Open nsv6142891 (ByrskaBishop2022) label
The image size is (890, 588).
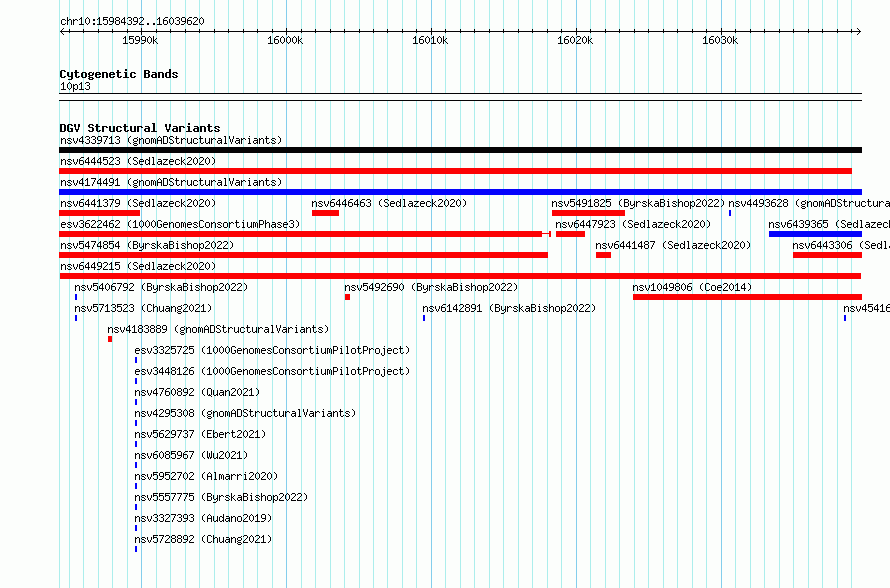509,308
